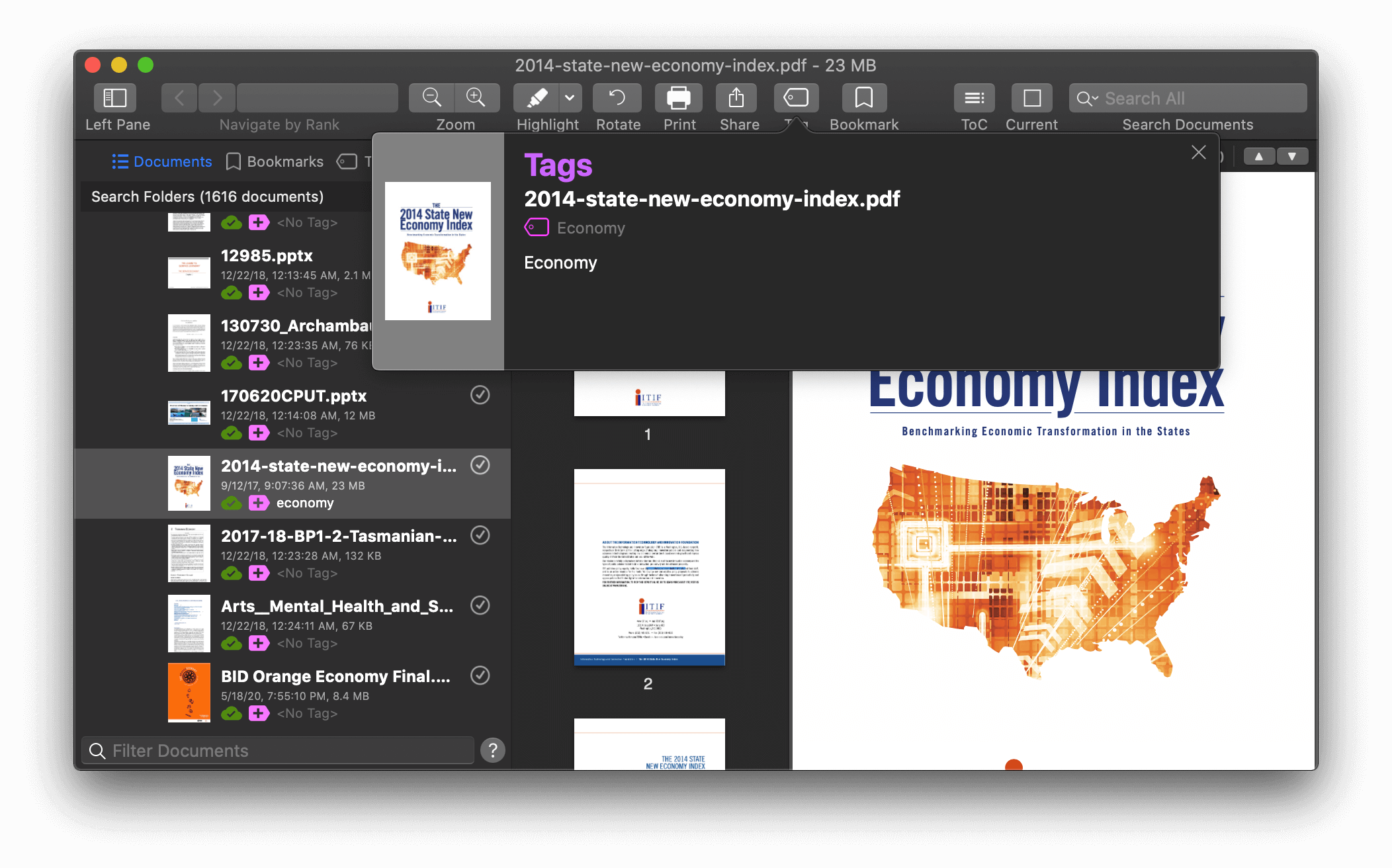Open the help question mark button
This screenshot has height=868, width=1392.
[493, 750]
